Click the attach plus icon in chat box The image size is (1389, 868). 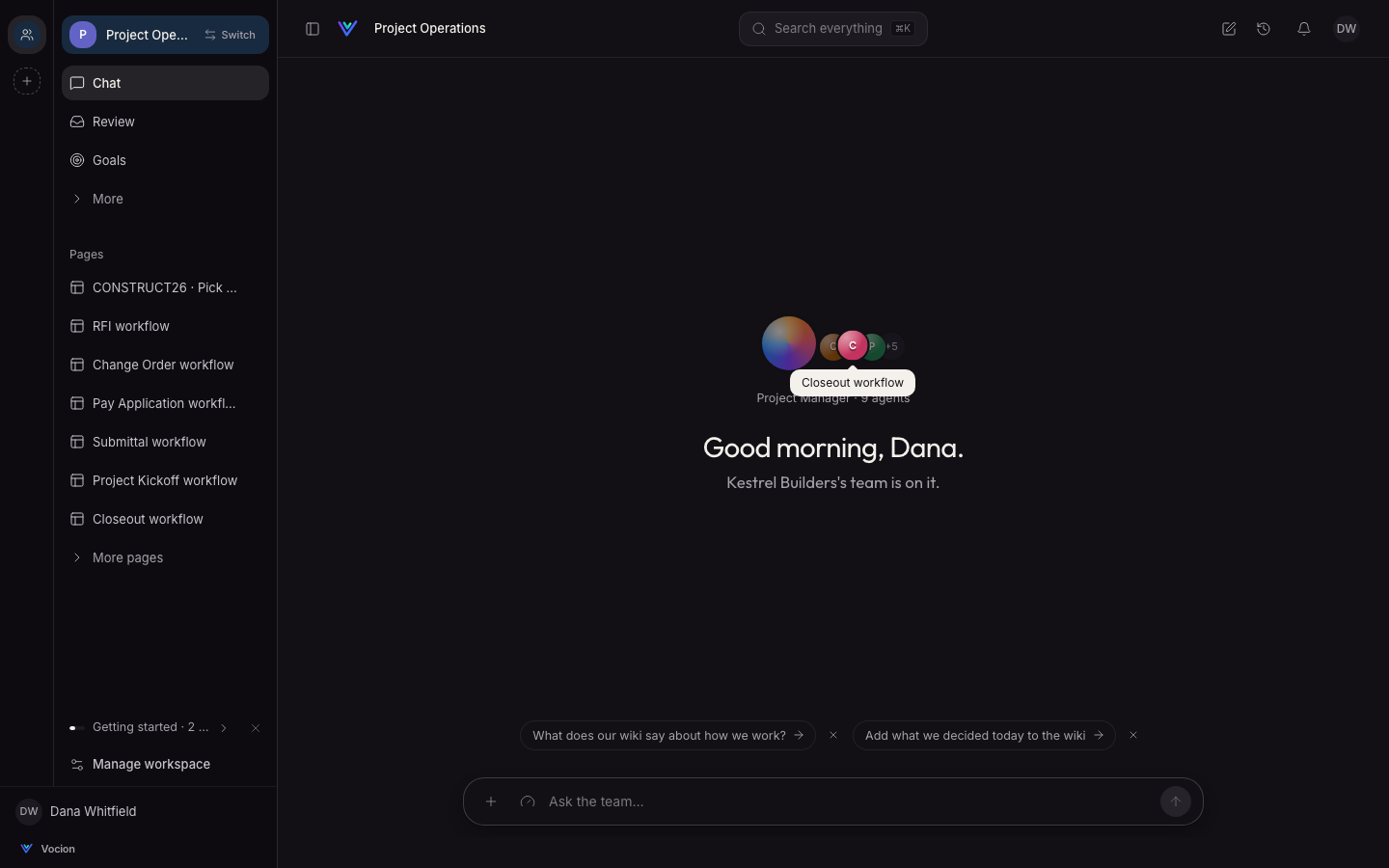click(x=491, y=801)
